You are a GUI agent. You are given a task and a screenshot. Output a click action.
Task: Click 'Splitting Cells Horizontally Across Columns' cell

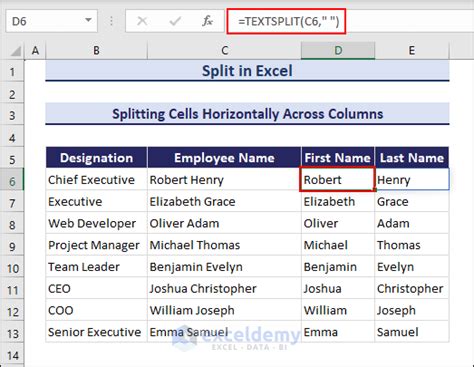click(x=247, y=114)
